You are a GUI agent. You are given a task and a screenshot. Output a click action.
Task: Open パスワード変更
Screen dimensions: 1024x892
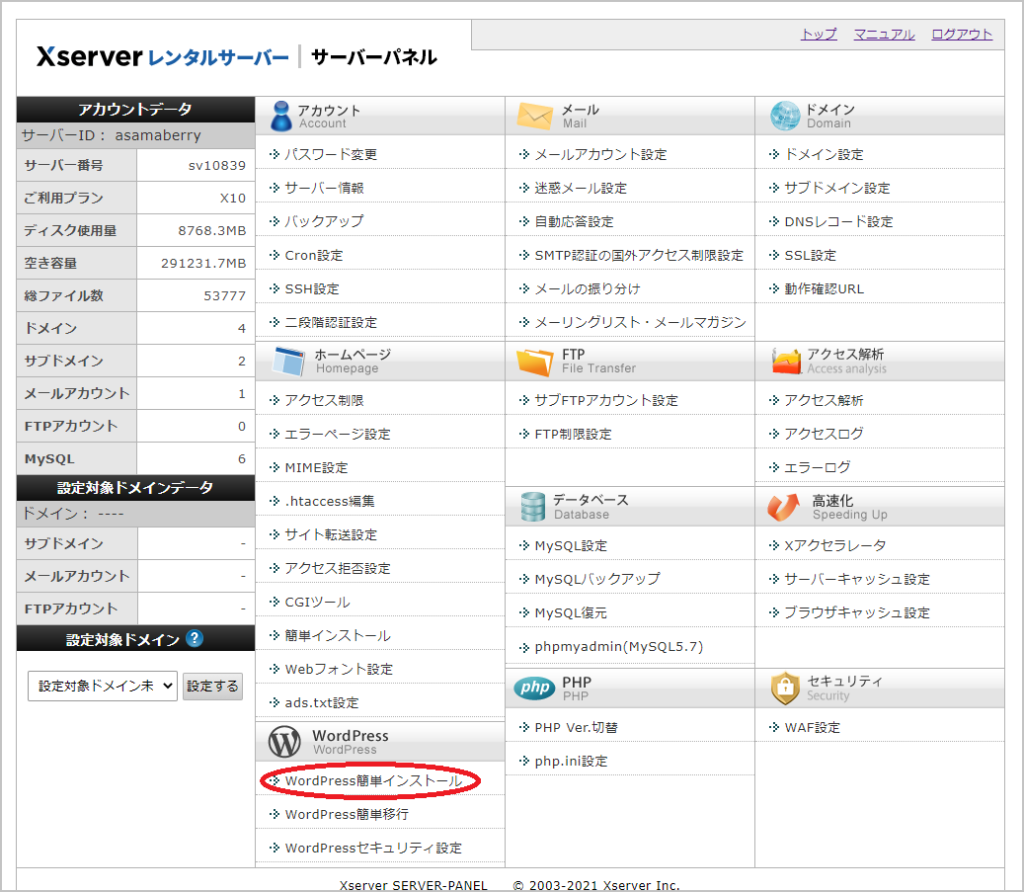click(x=331, y=154)
